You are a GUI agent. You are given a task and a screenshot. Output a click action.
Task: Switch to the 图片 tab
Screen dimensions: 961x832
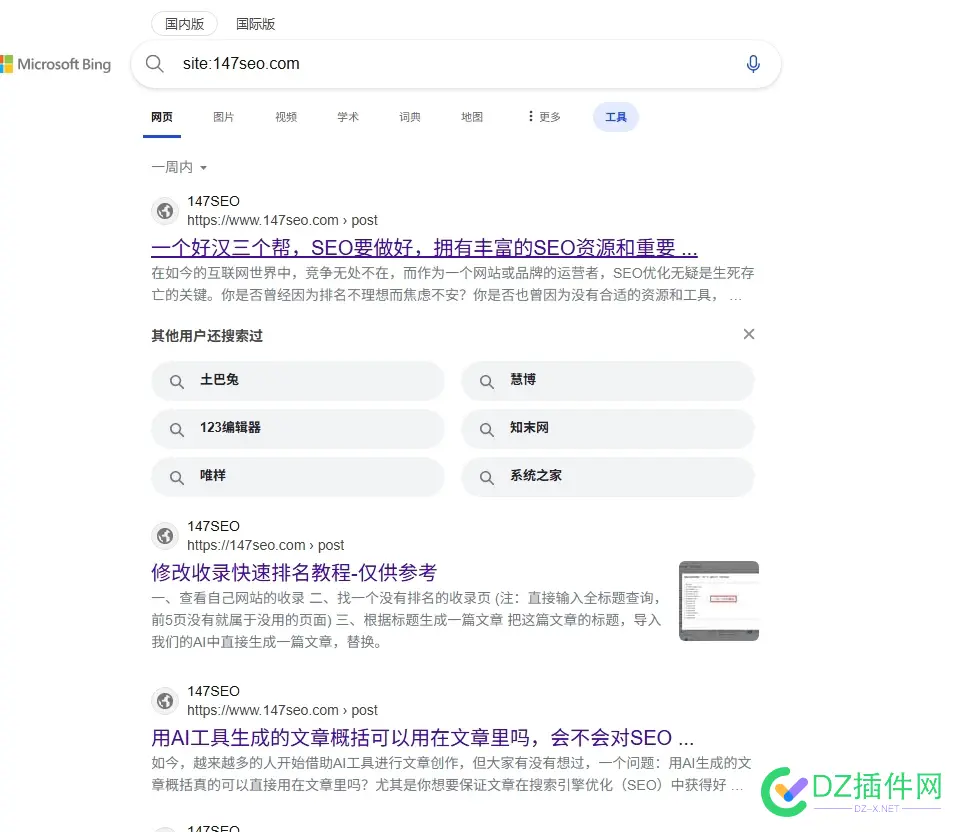pos(224,117)
